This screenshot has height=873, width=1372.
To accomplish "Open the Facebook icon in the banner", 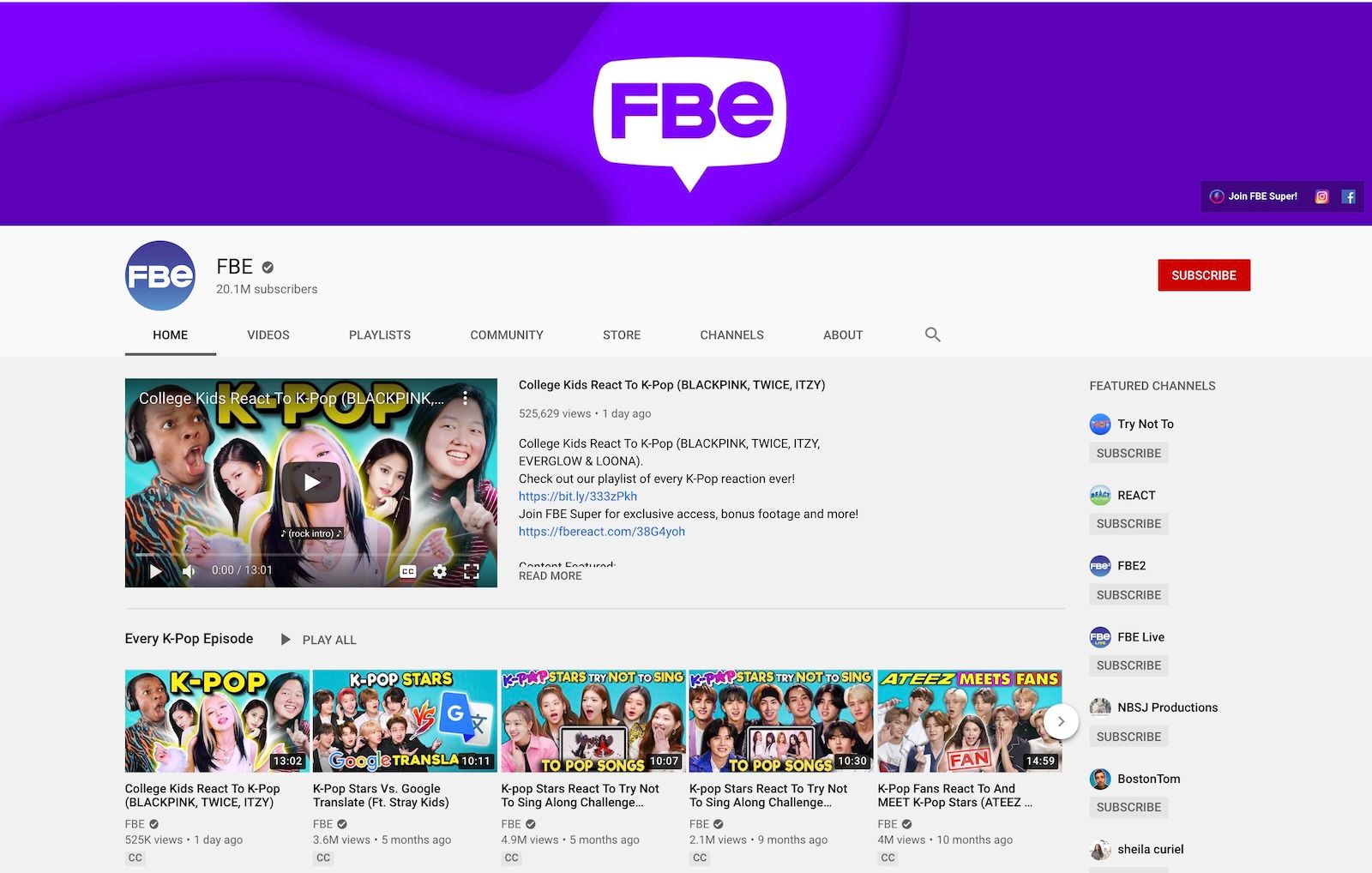I will click(x=1348, y=196).
